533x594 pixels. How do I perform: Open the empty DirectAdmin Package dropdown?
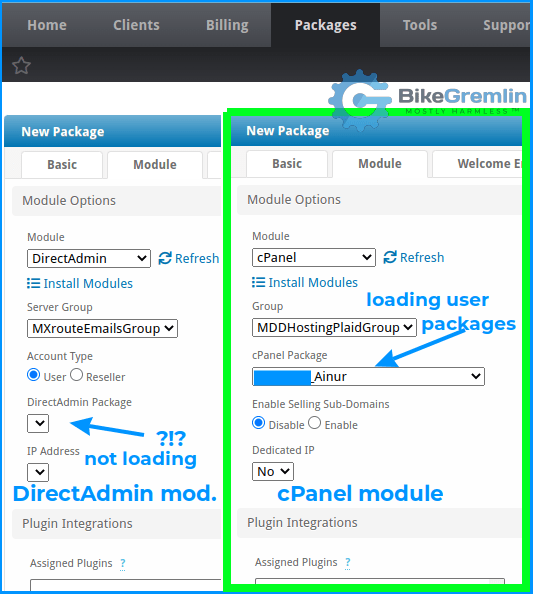[x=38, y=423]
